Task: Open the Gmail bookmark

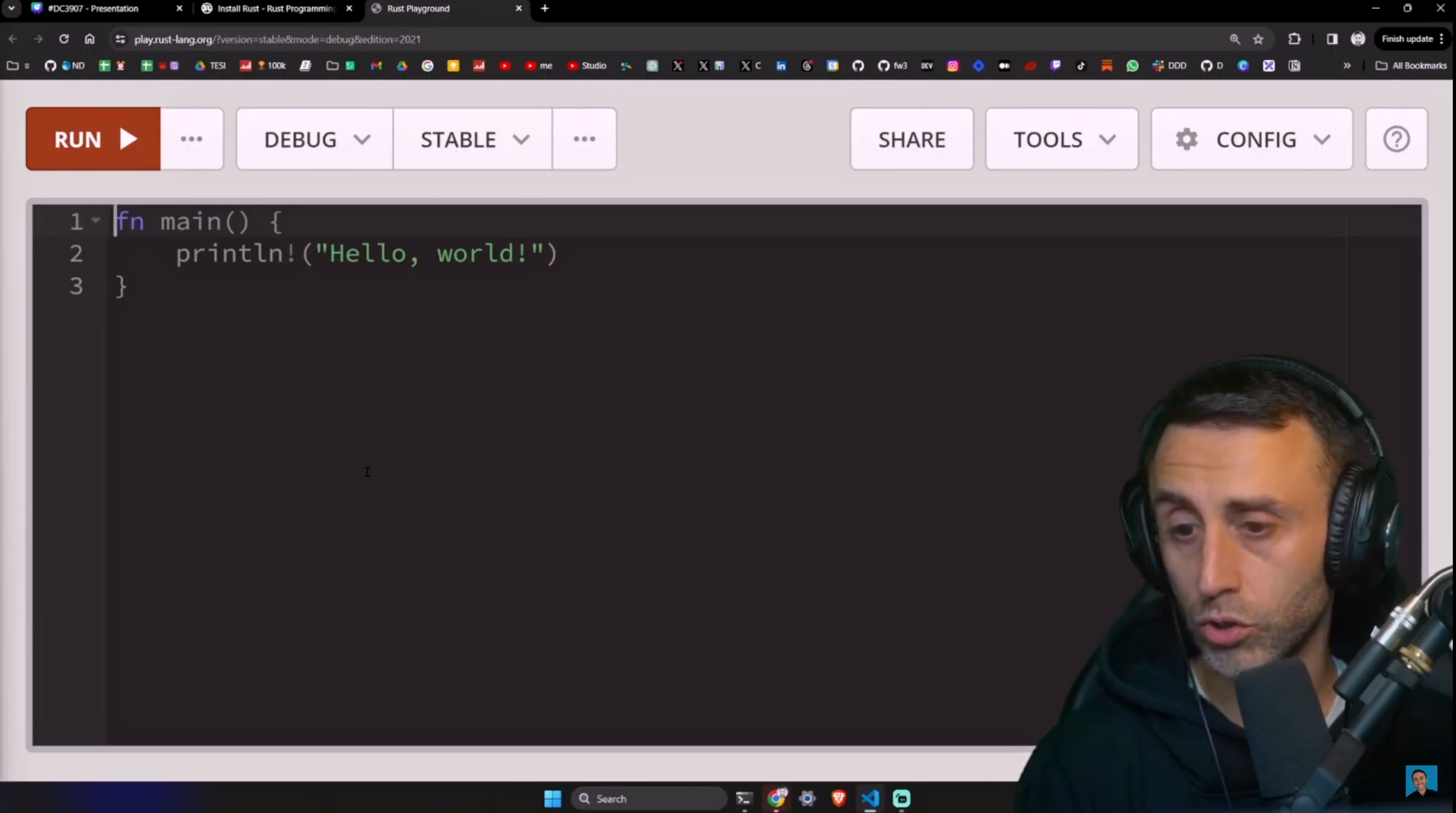Action: (376, 65)
